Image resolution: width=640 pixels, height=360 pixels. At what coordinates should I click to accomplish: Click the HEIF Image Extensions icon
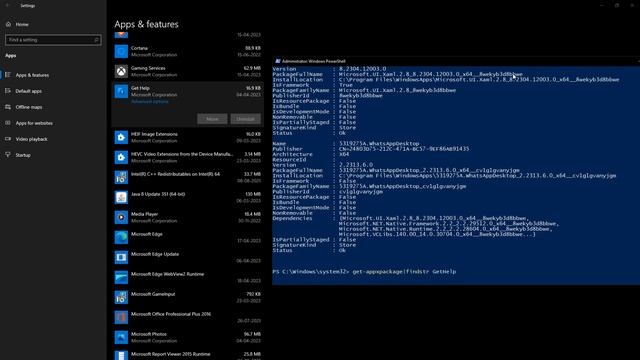click(x=121, y=138)
